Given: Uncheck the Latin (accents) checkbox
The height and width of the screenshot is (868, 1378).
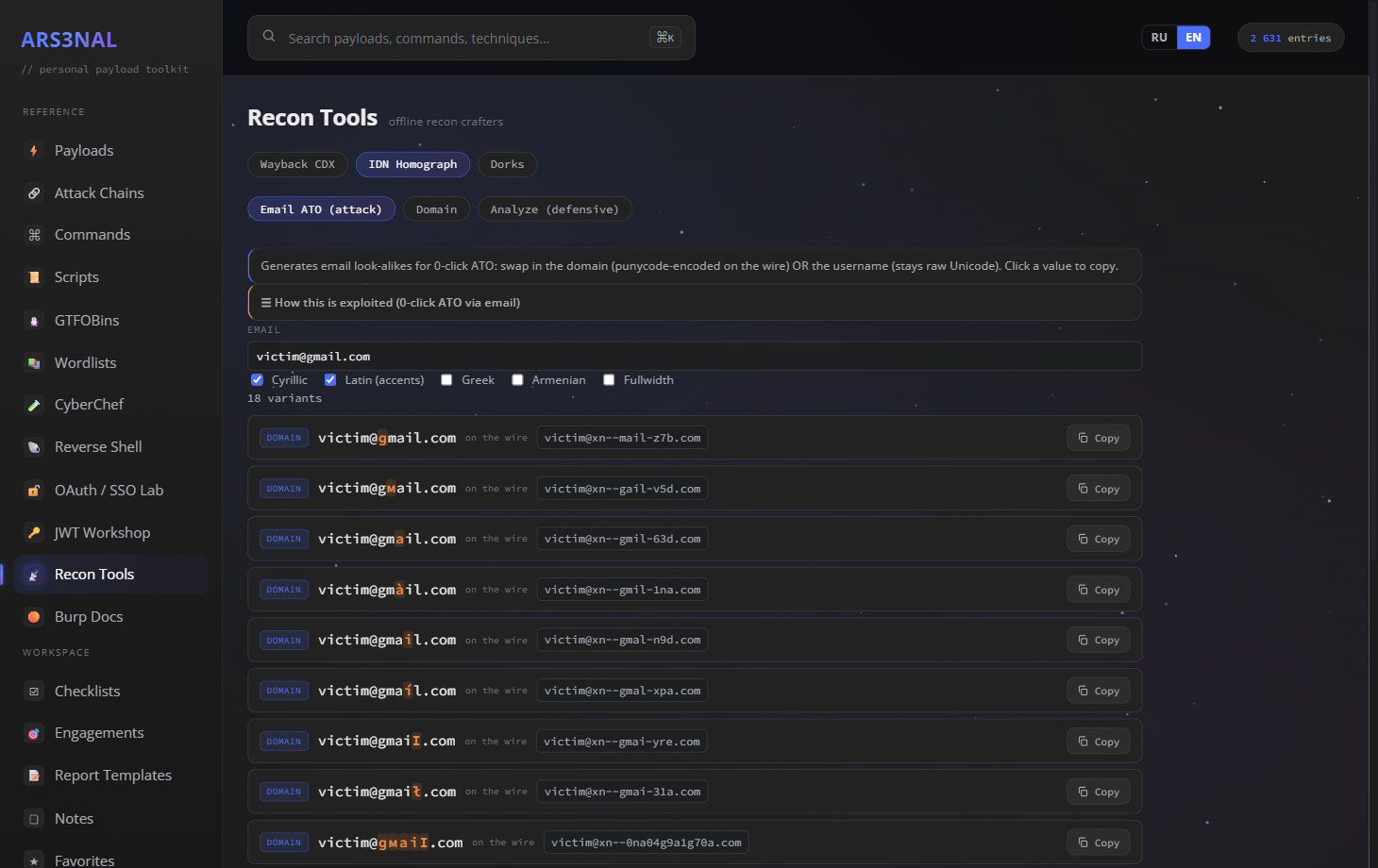Looking at the screenshot, I should tap(330, 380).
